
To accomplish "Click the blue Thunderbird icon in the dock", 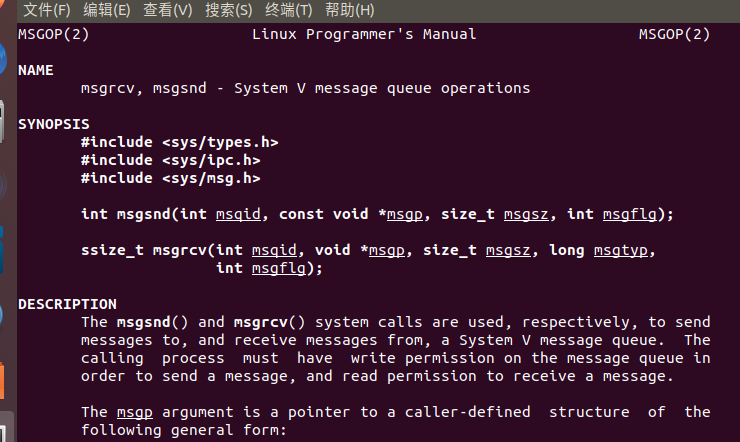I will tap(3, 58).
